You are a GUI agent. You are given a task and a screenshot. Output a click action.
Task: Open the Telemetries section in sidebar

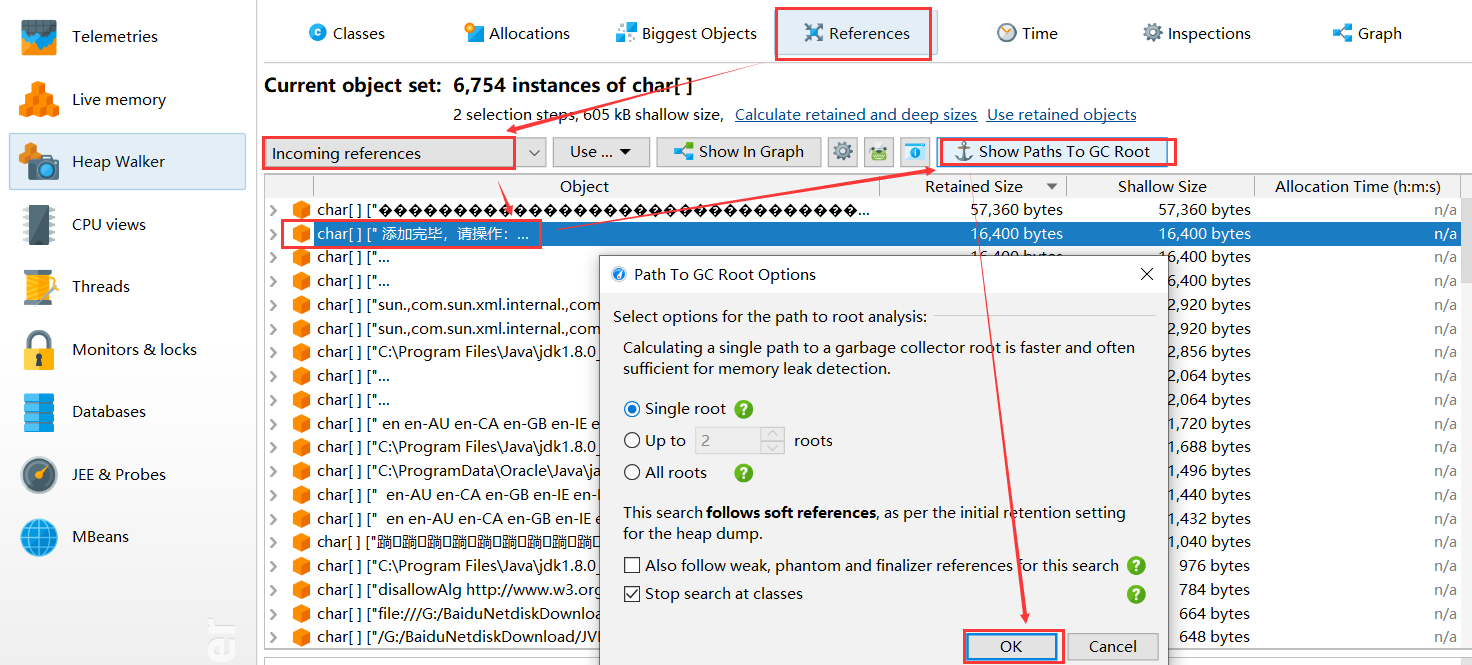[x=127, y=37]
